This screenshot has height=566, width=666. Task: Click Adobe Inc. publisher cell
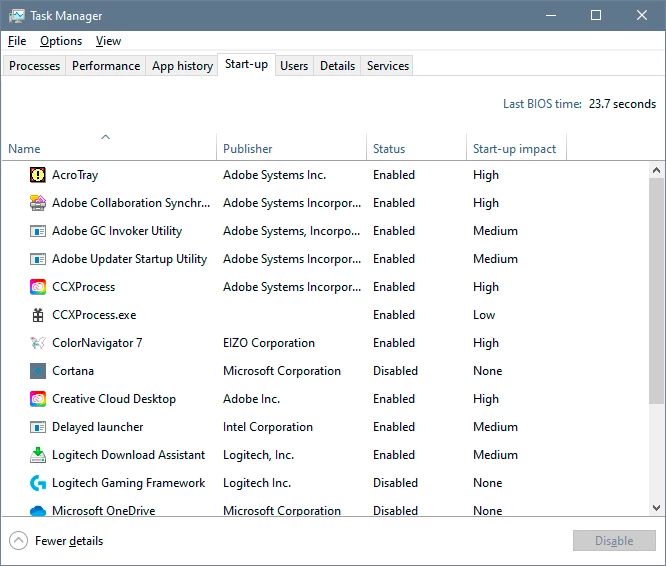pos(251,399)
